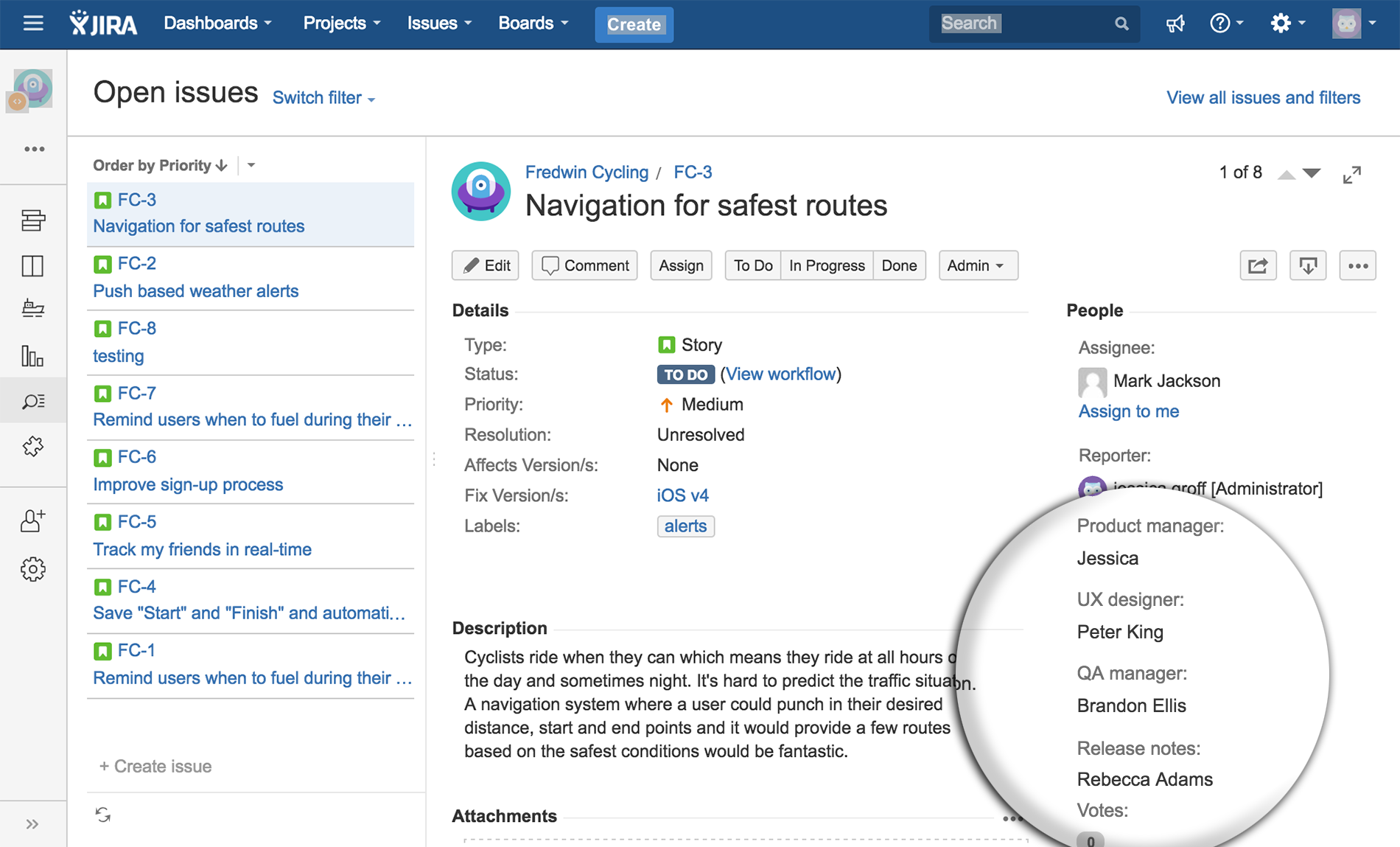Screen dimensions: 1400x847
Task: Open the releases ship icon in sidebar
Action: tap(33, 309)
